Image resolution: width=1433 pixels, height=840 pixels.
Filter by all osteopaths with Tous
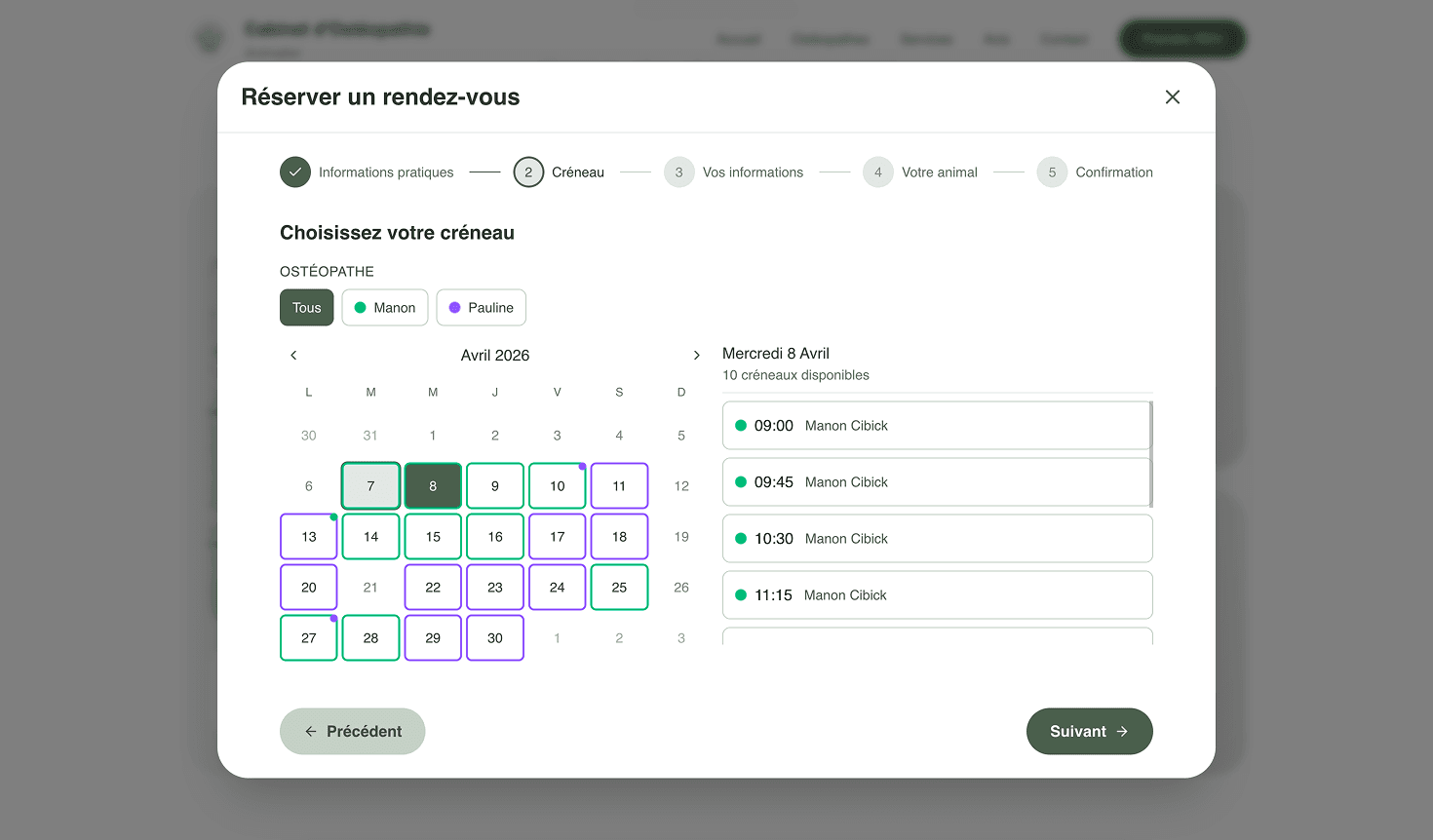pos(307,308)
